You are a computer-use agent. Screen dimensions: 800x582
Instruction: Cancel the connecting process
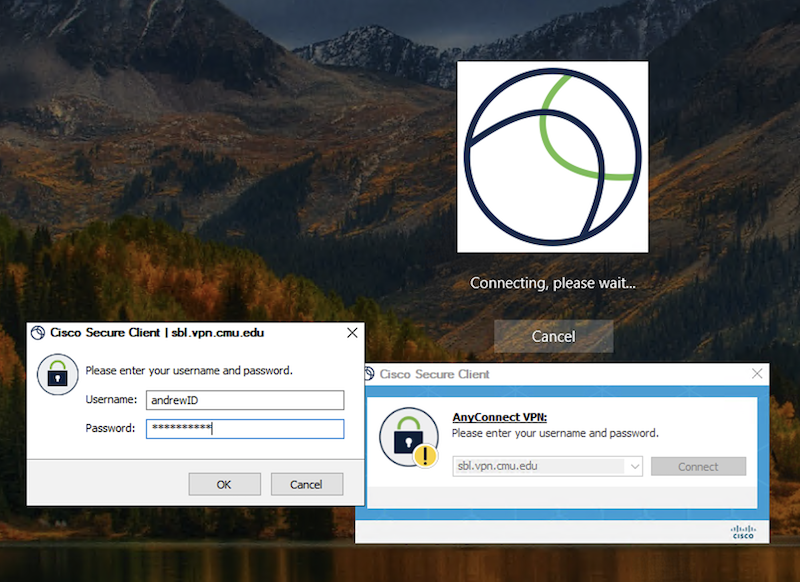[x=553, y=336]
